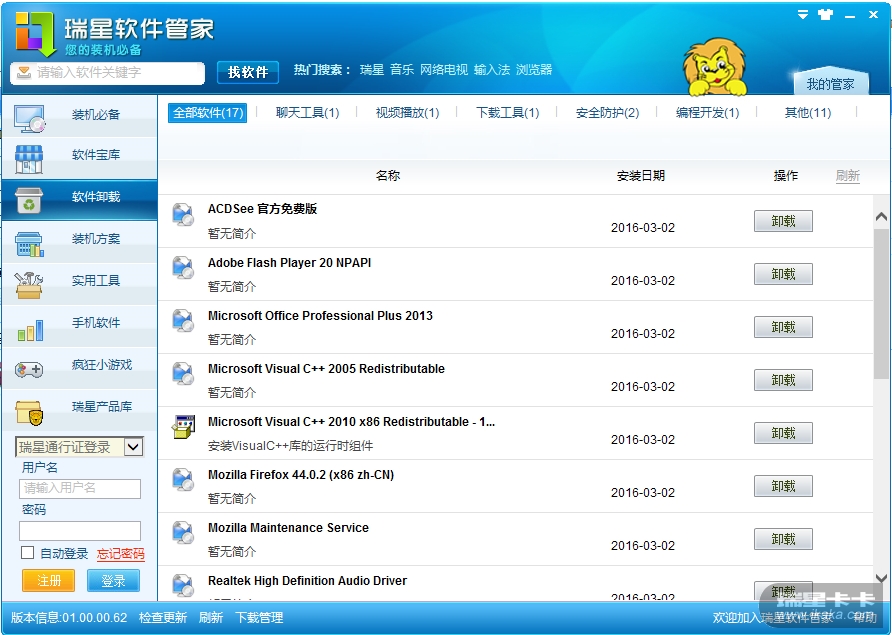Search hot keyword 输入法

pos(492,69)
